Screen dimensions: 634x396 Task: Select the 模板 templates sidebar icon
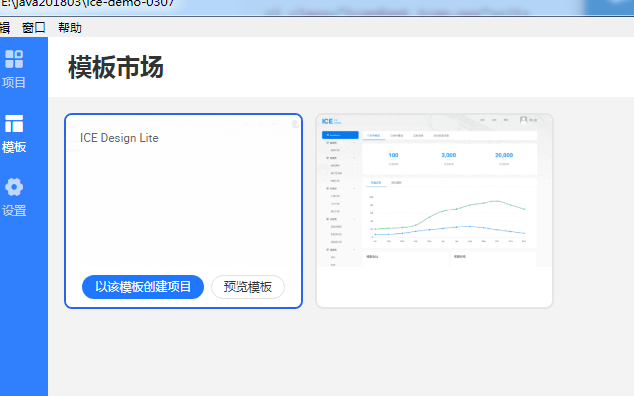(x=14, y=123)
